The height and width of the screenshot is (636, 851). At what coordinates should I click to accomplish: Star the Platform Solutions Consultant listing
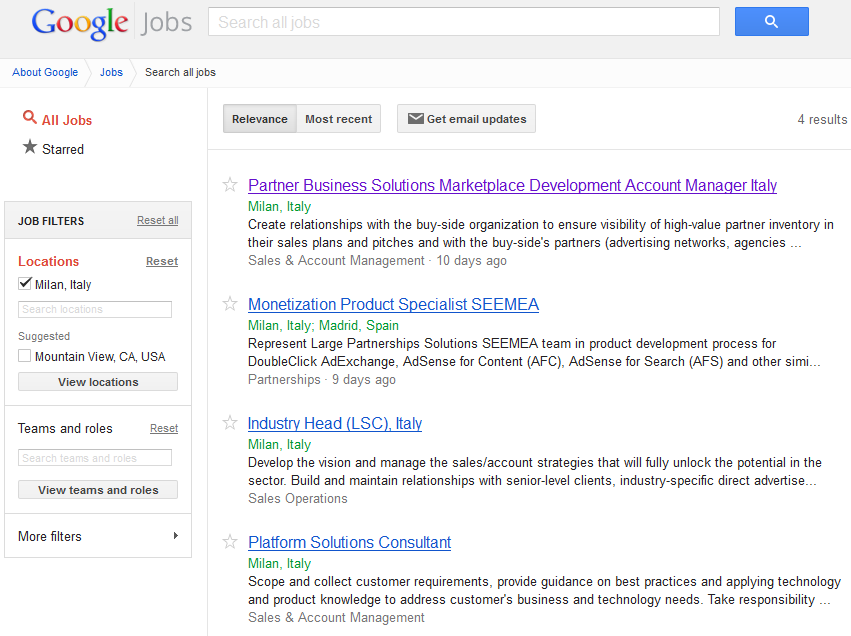point(229,541)
